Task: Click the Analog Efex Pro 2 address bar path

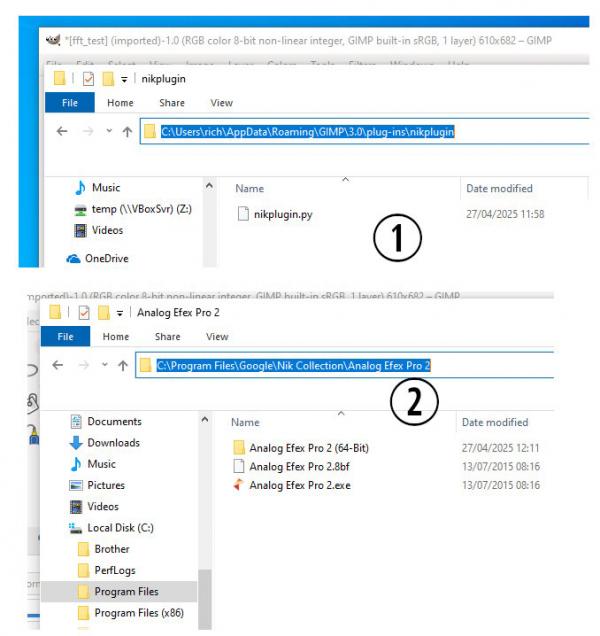Action: coord(293,365)
